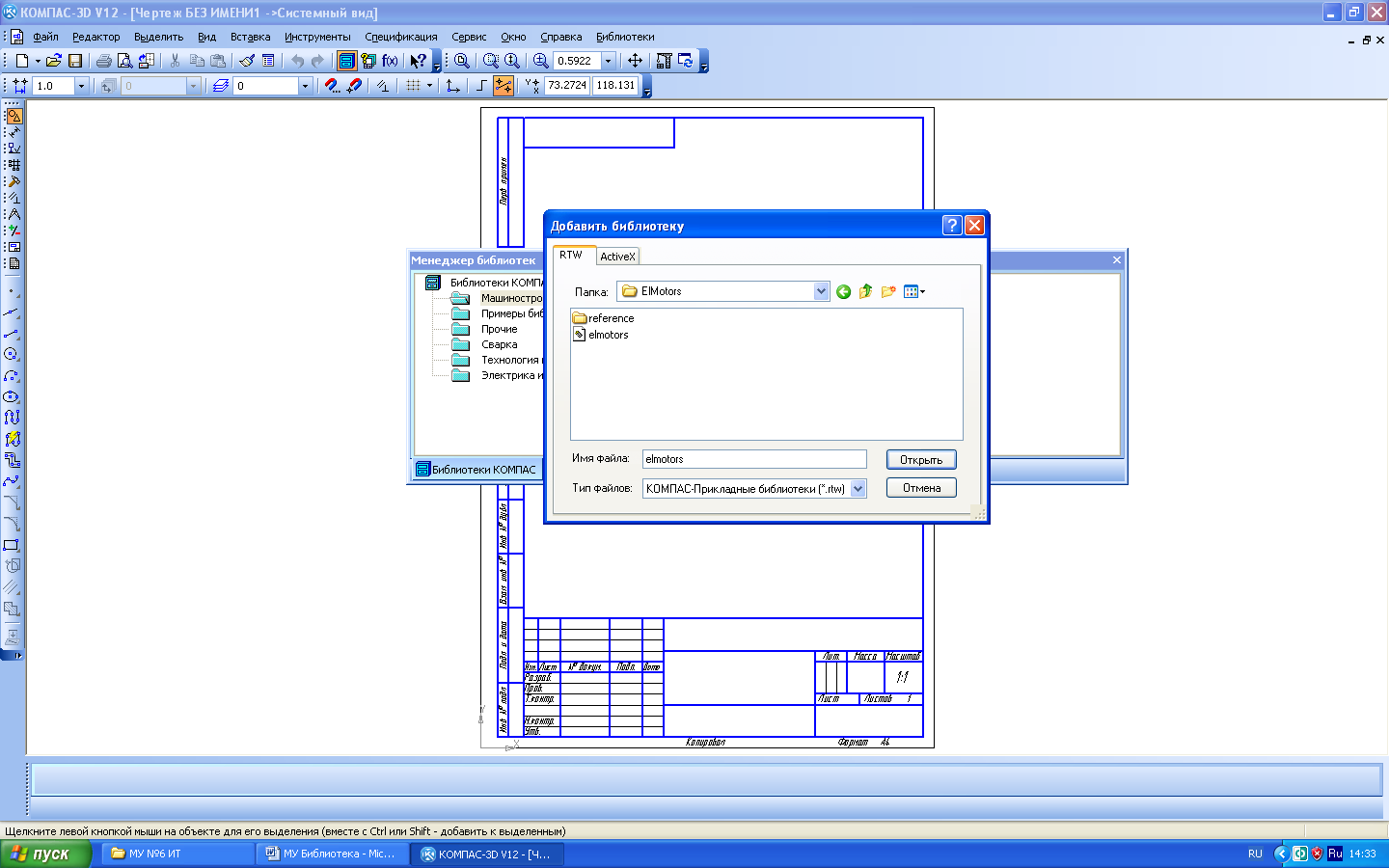The height and width of the screenshot is (868, 1389).
Task: Click the dialog's question-mark help button
Action: coord(952,225)
